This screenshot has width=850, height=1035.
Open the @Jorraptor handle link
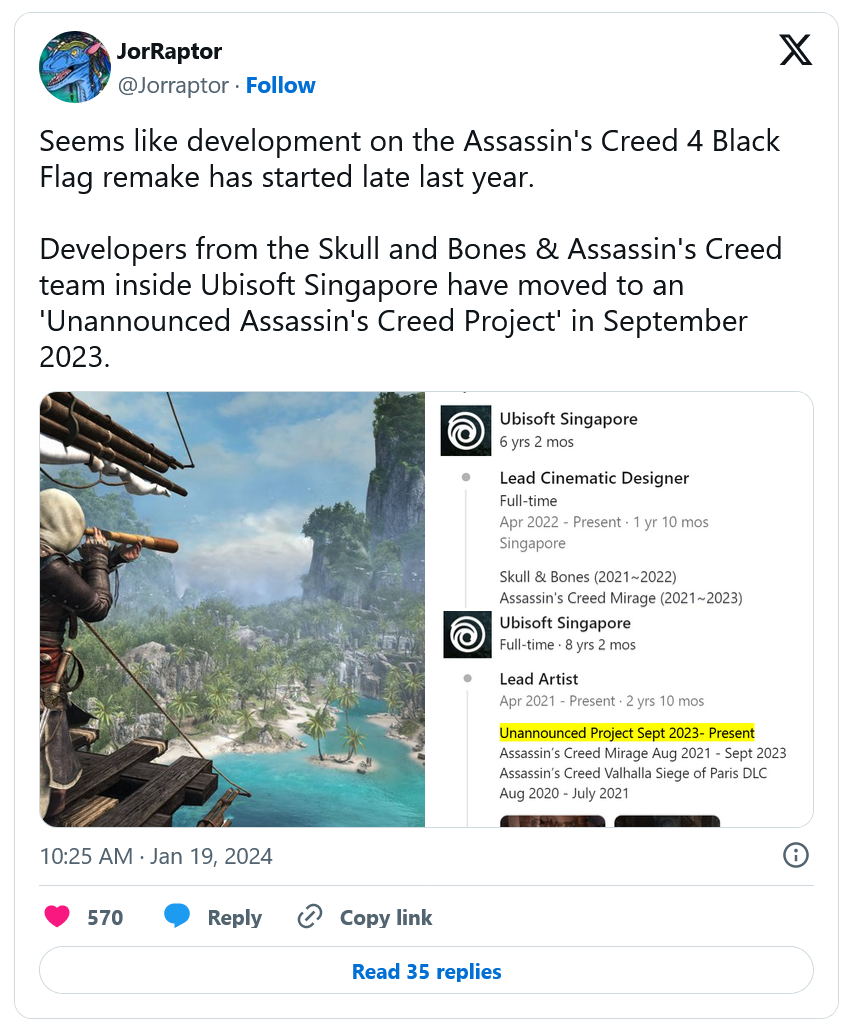tap(174, 85)
